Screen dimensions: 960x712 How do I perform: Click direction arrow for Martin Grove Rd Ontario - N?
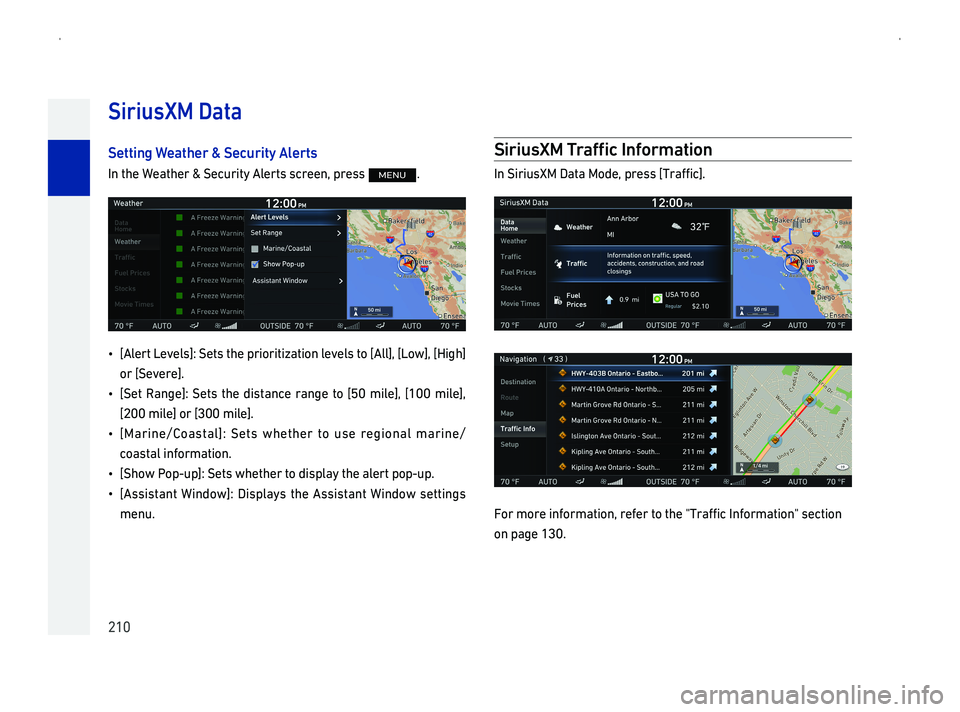click(713, 421)
